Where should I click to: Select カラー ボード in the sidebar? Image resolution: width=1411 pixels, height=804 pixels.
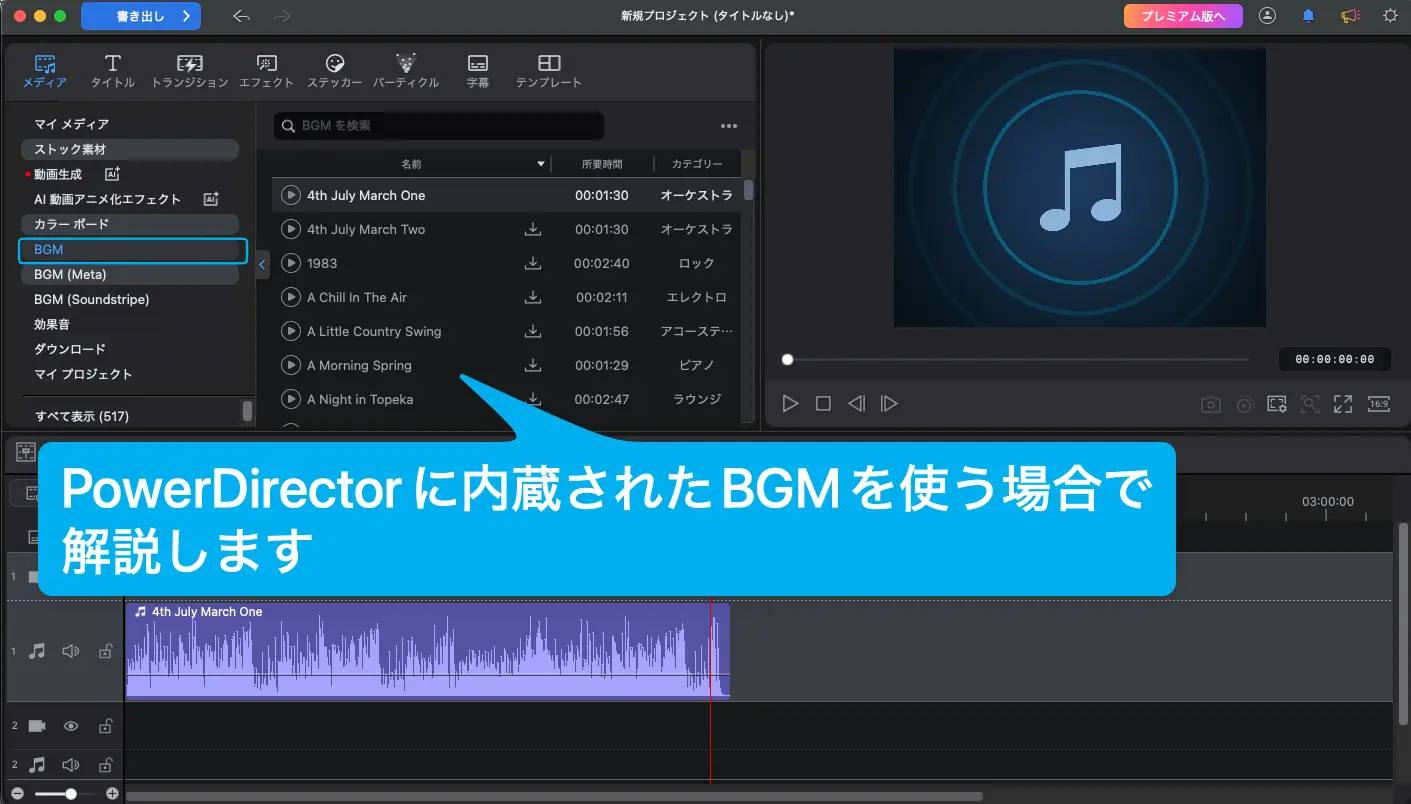click(130, 224)
